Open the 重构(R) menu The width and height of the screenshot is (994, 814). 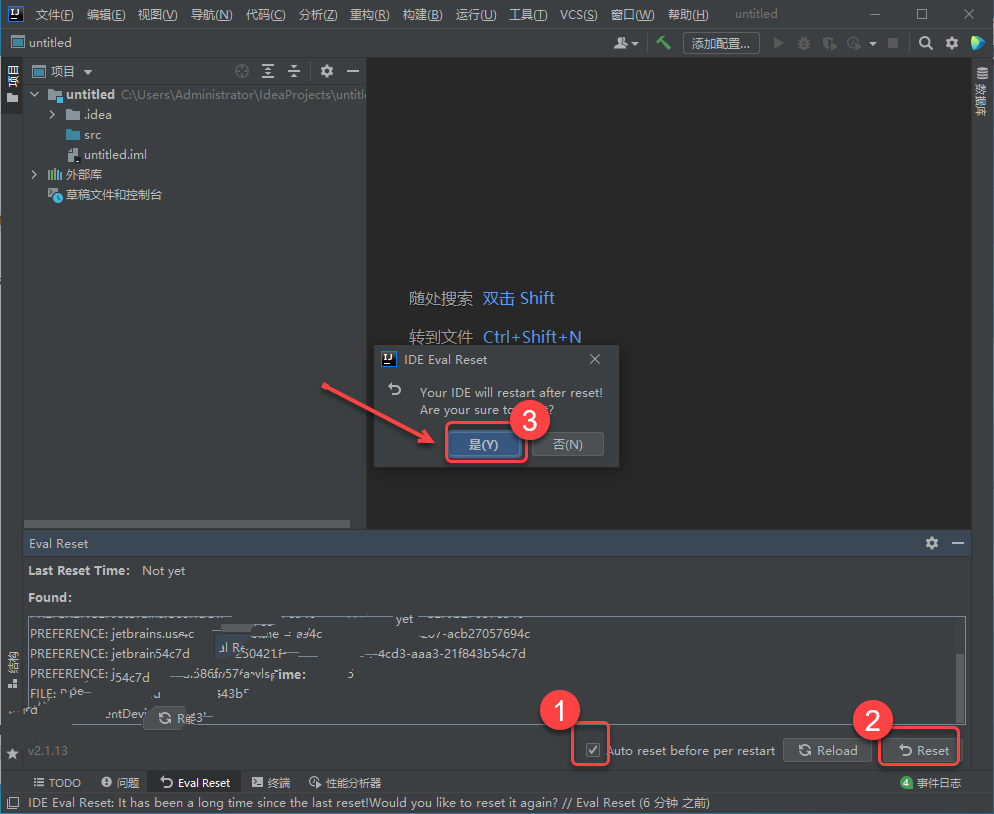(370, 15)
